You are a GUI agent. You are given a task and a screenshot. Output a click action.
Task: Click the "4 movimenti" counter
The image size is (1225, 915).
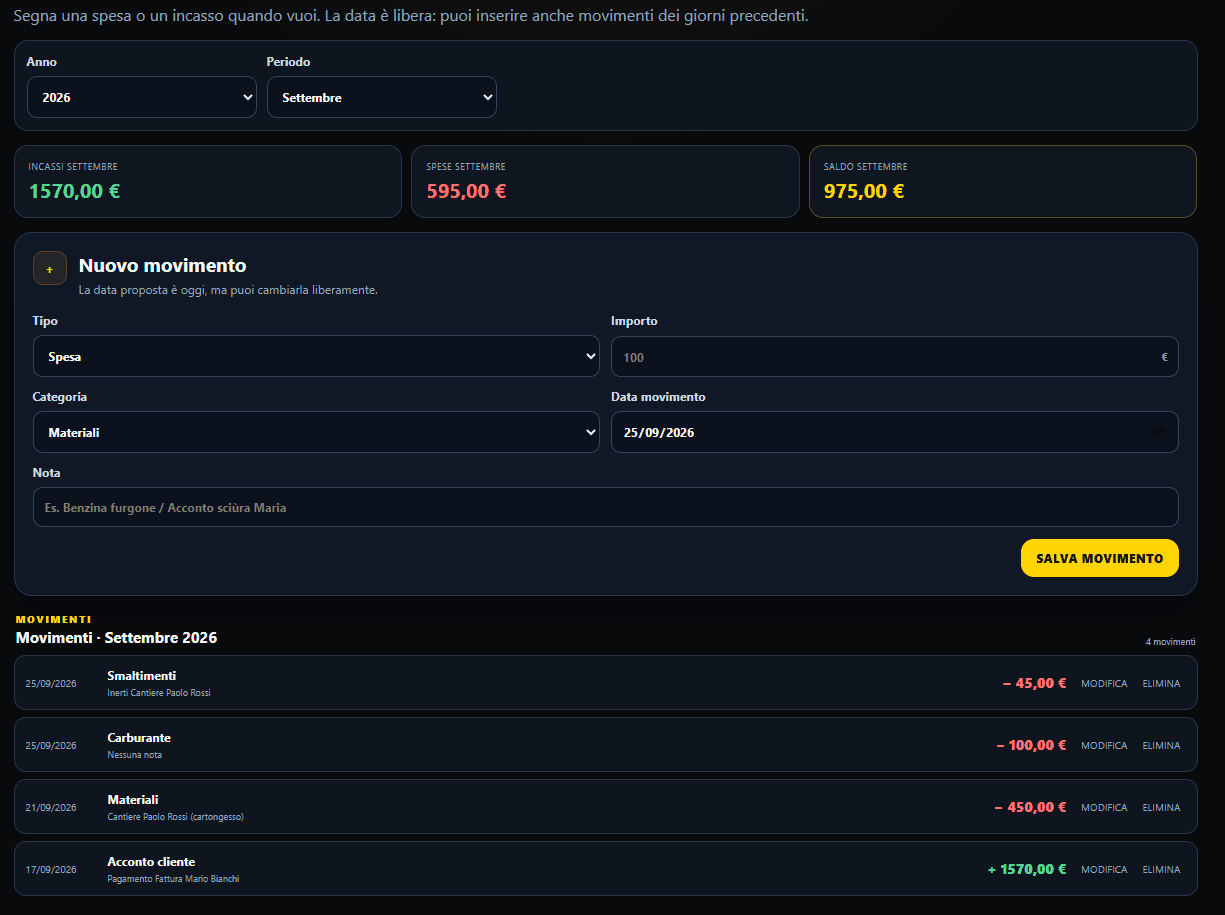point(1170,642)
